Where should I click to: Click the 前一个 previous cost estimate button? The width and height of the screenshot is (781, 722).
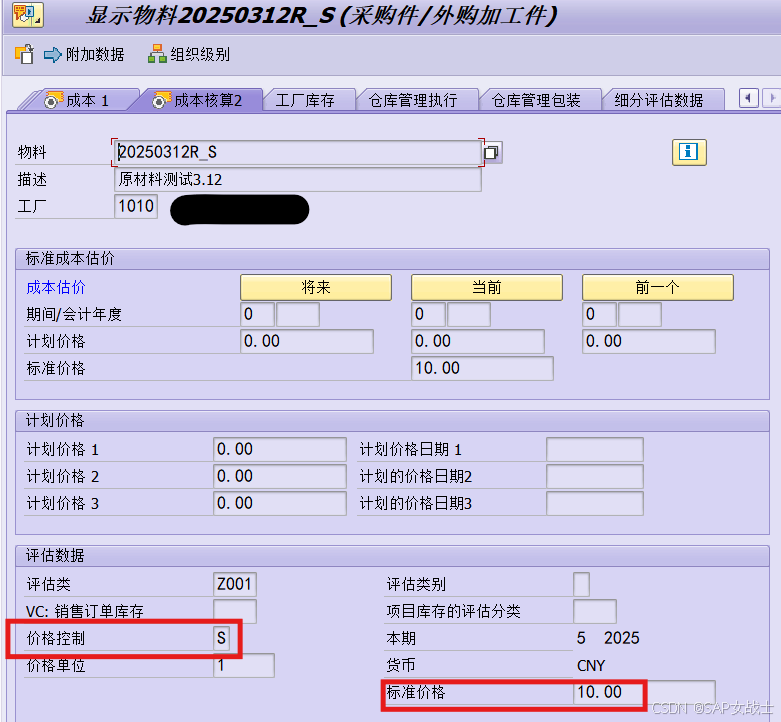657,287
